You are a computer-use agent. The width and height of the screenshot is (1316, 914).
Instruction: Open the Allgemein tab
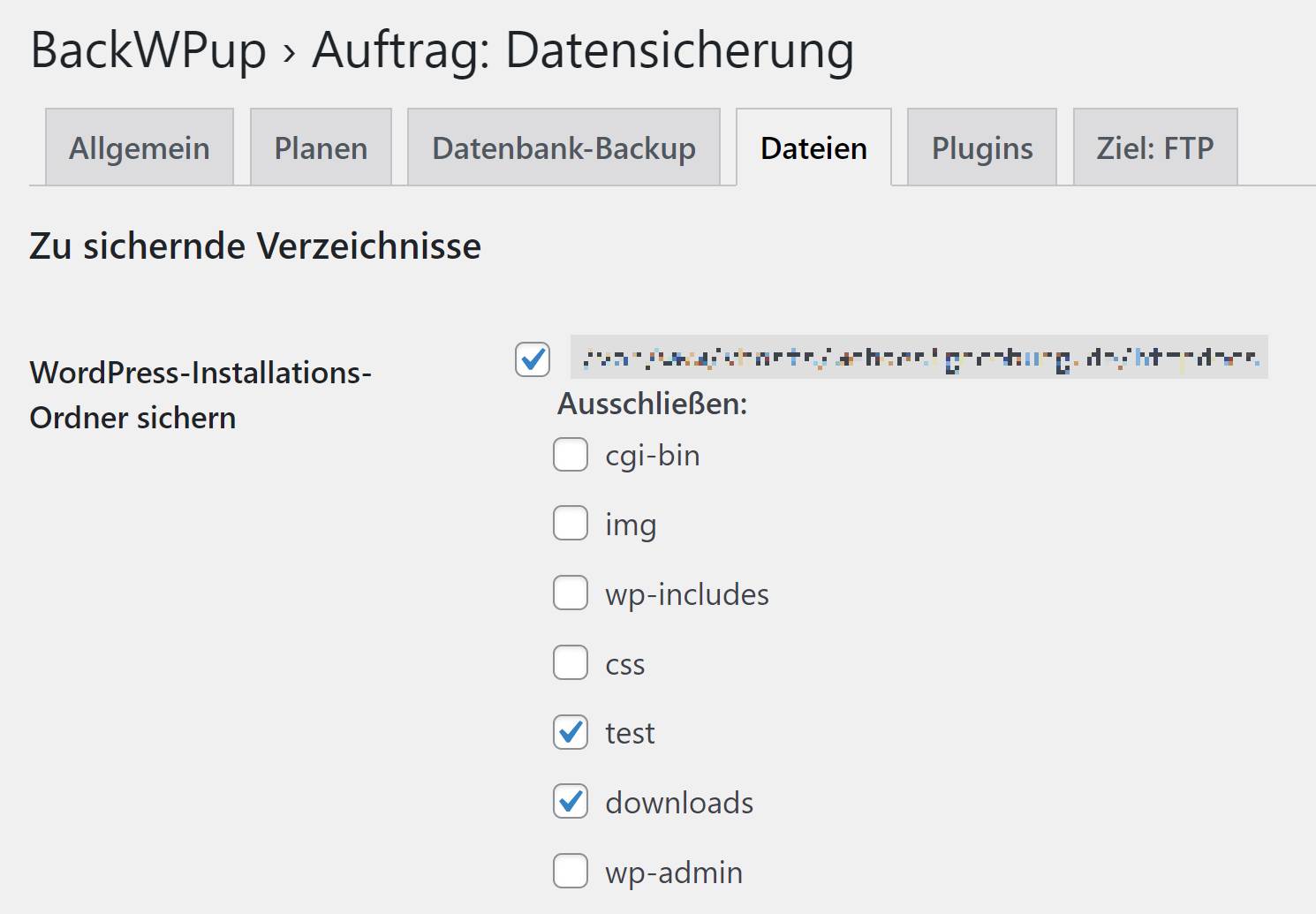[140, 147]
